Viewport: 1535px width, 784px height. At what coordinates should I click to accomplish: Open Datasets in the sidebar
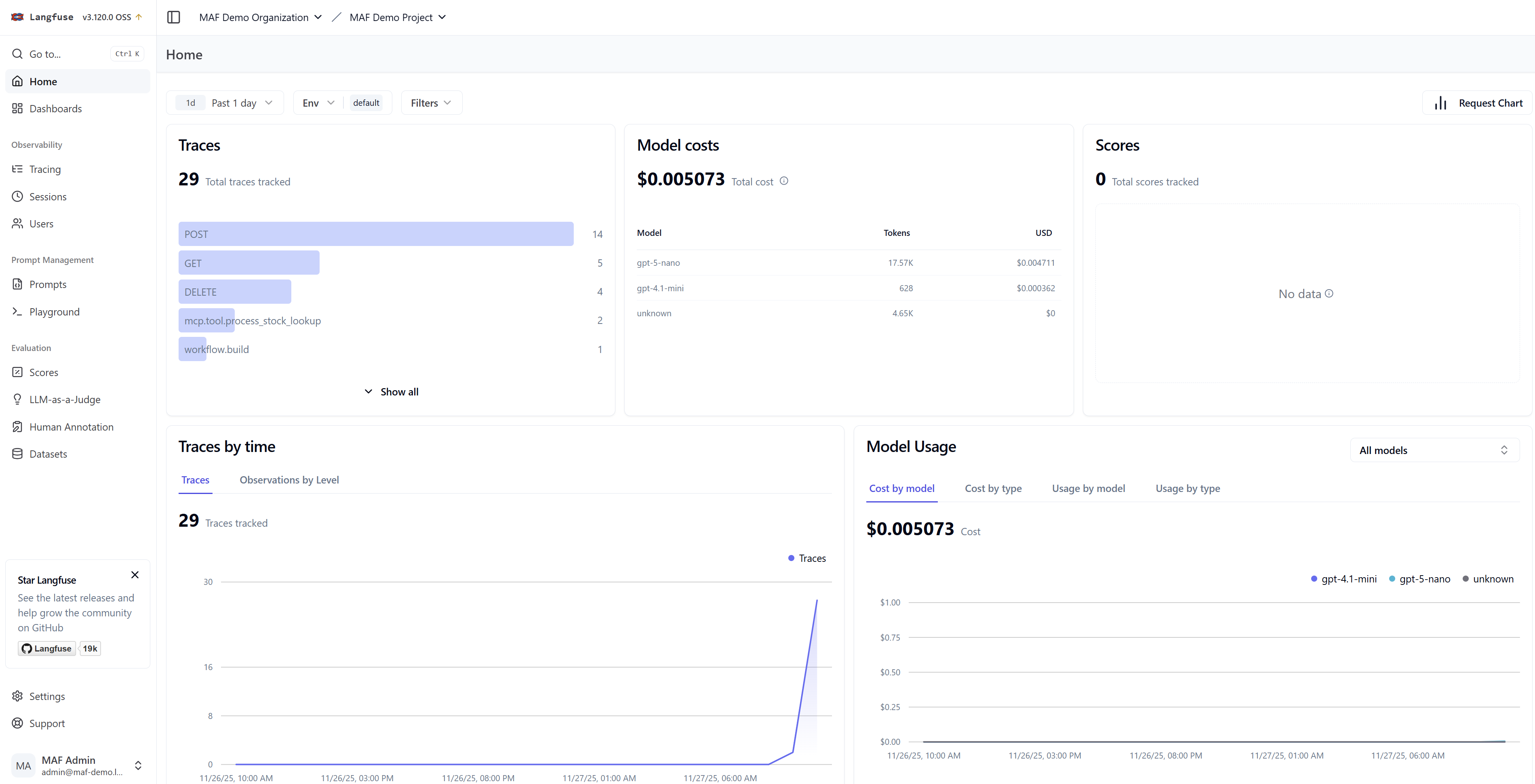48,454
